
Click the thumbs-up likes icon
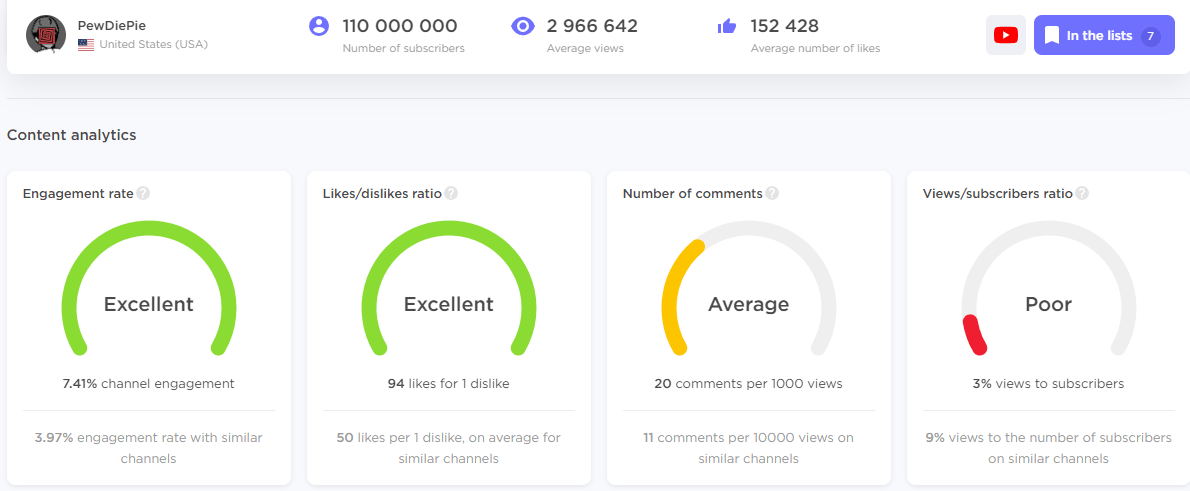[x=727, y=27]
